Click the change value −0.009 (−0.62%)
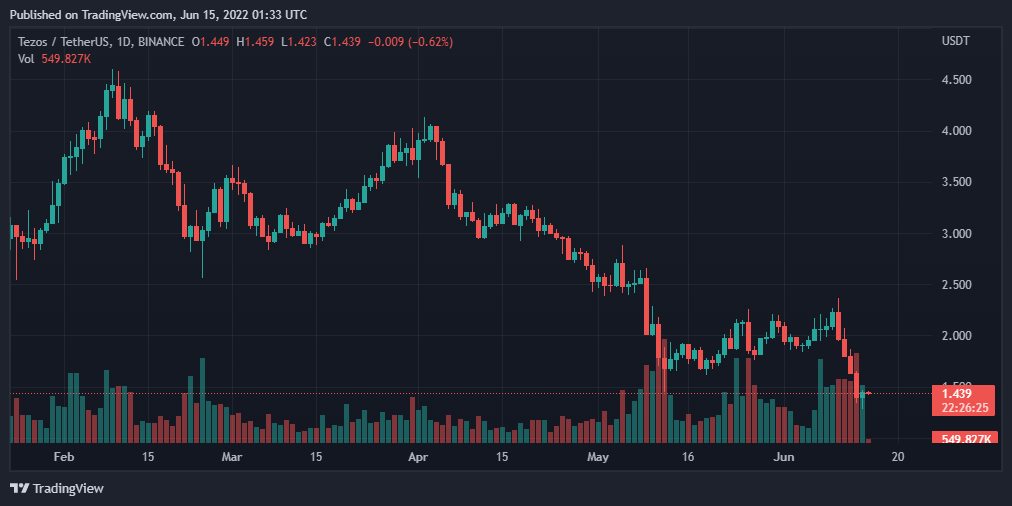Viewport: 1012px width, 506px height. (x=410, y=42)
